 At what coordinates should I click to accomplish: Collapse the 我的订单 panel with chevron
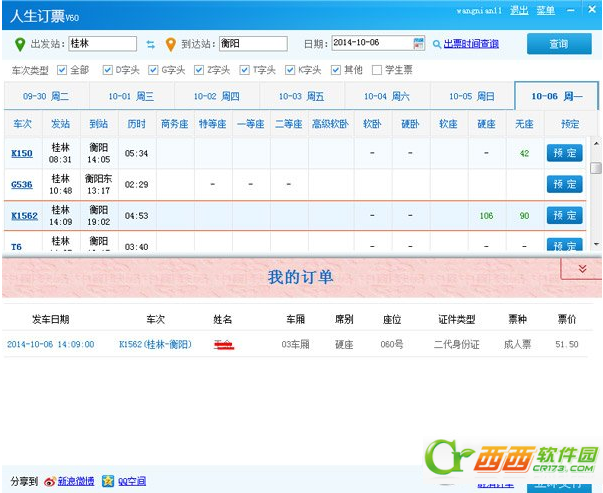click(x=581, y=269)
